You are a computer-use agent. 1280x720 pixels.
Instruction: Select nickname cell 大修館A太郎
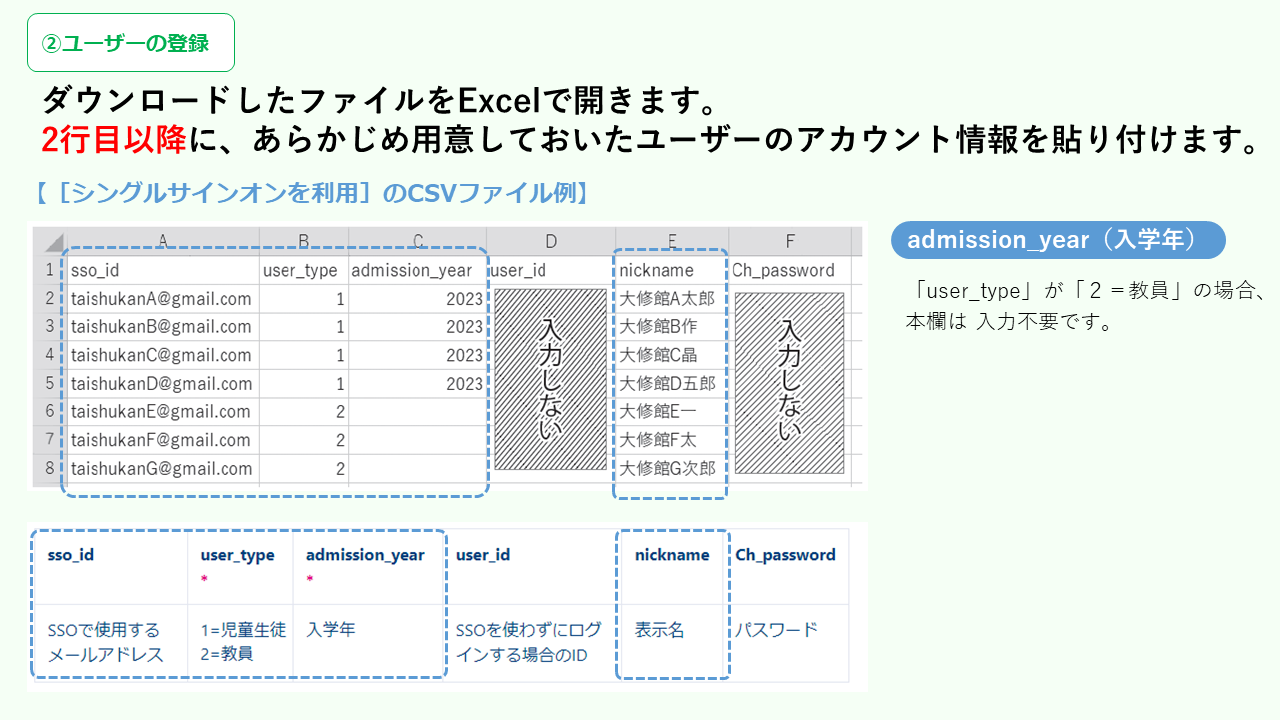[x=672, y=298]
